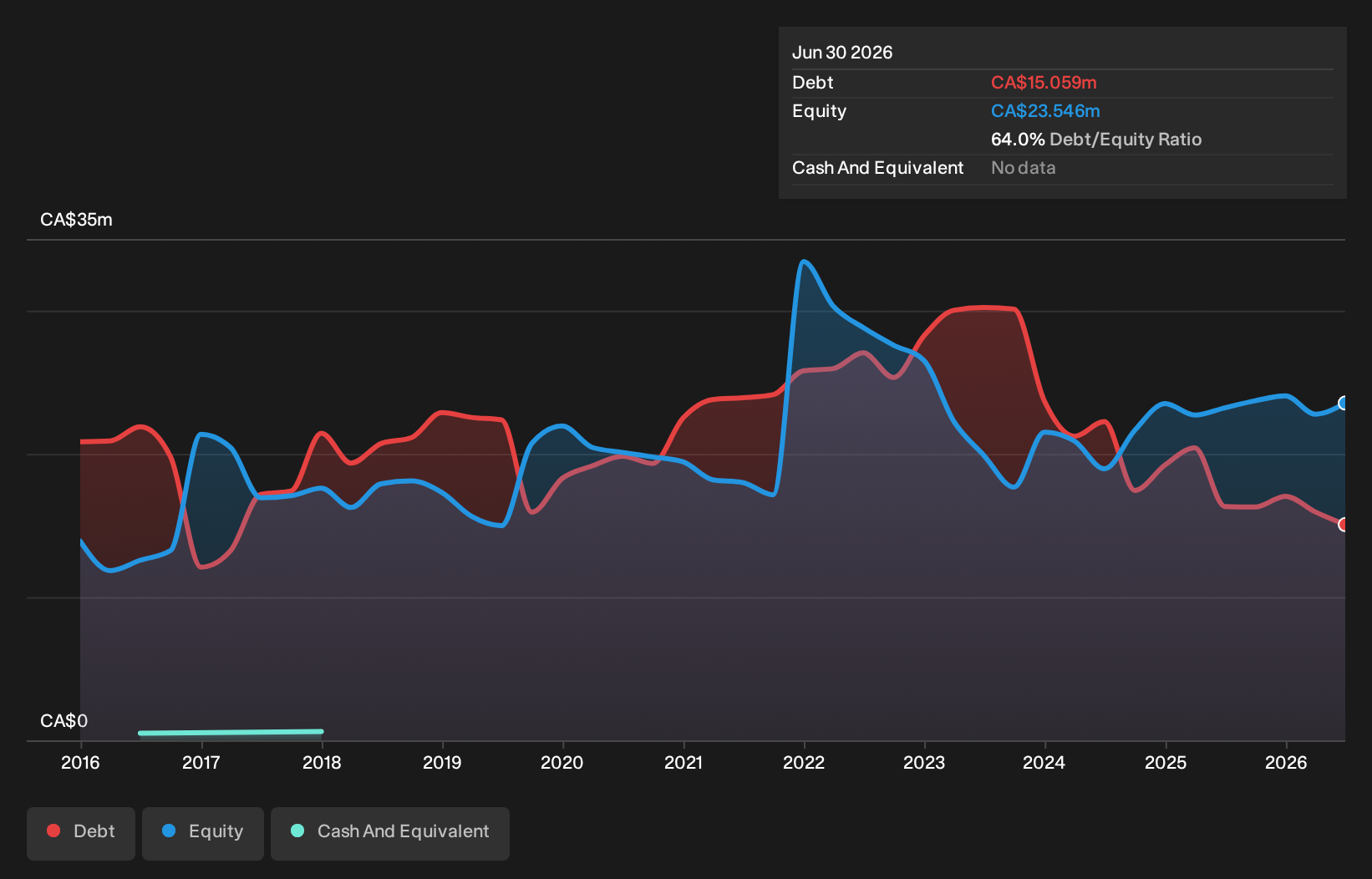The height and width of the screenshot is (879, 1372).
Task: Select the 2016 x-axis label
Action: (80, 762)
